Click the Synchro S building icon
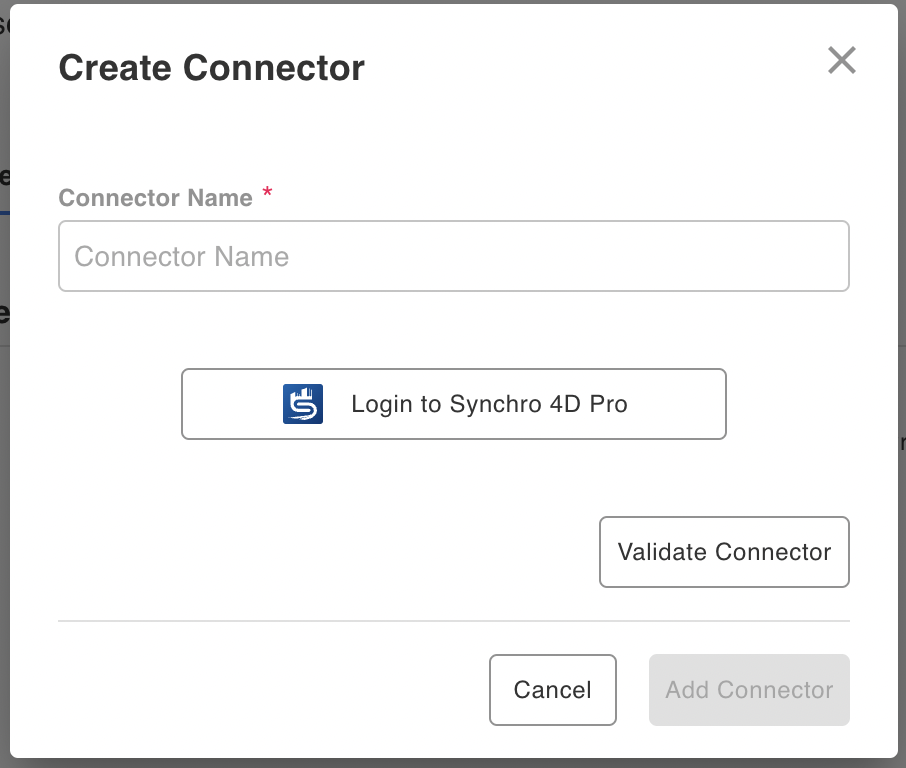The image size is (906, 768). pos(303,404)
